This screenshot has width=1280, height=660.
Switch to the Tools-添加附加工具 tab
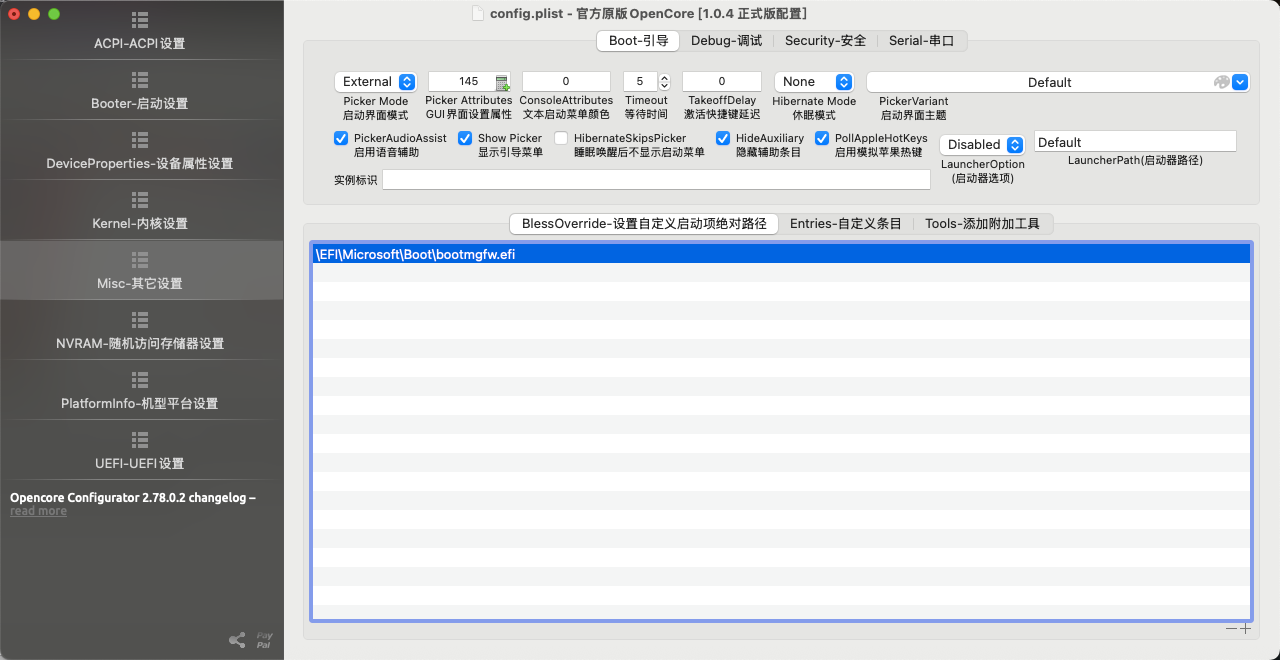[x=982, y=224]
